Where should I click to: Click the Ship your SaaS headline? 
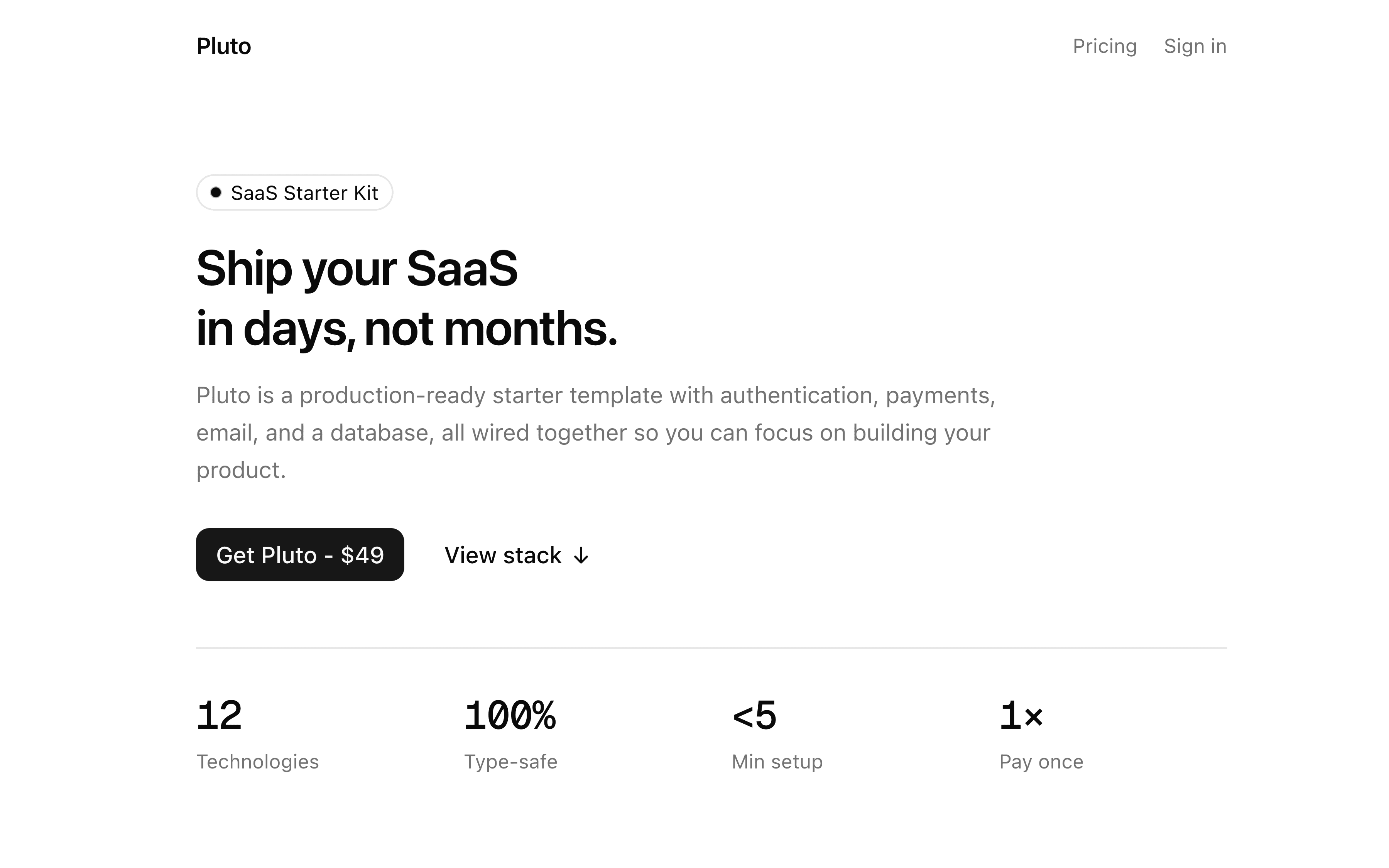click(357, 268)
